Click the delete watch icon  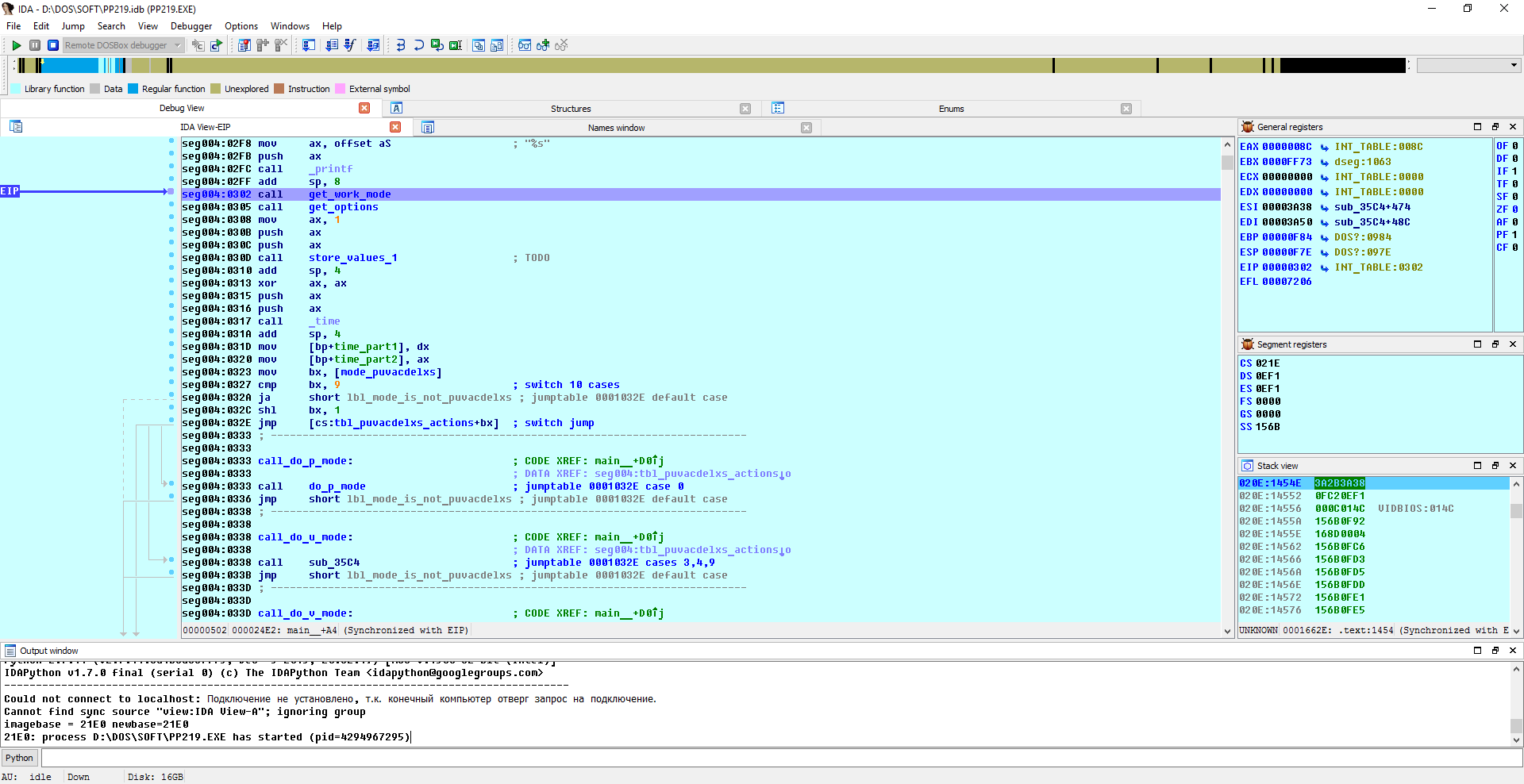[x=561, y=45]
